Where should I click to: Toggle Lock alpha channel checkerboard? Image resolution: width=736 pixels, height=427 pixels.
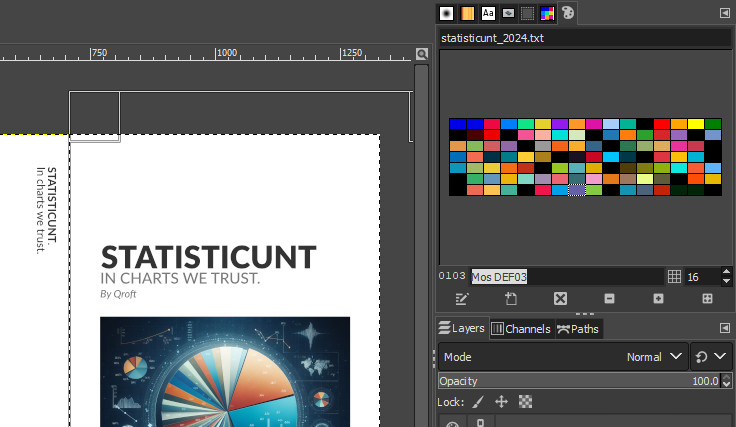pyautogui.click(x=525, y=402)
